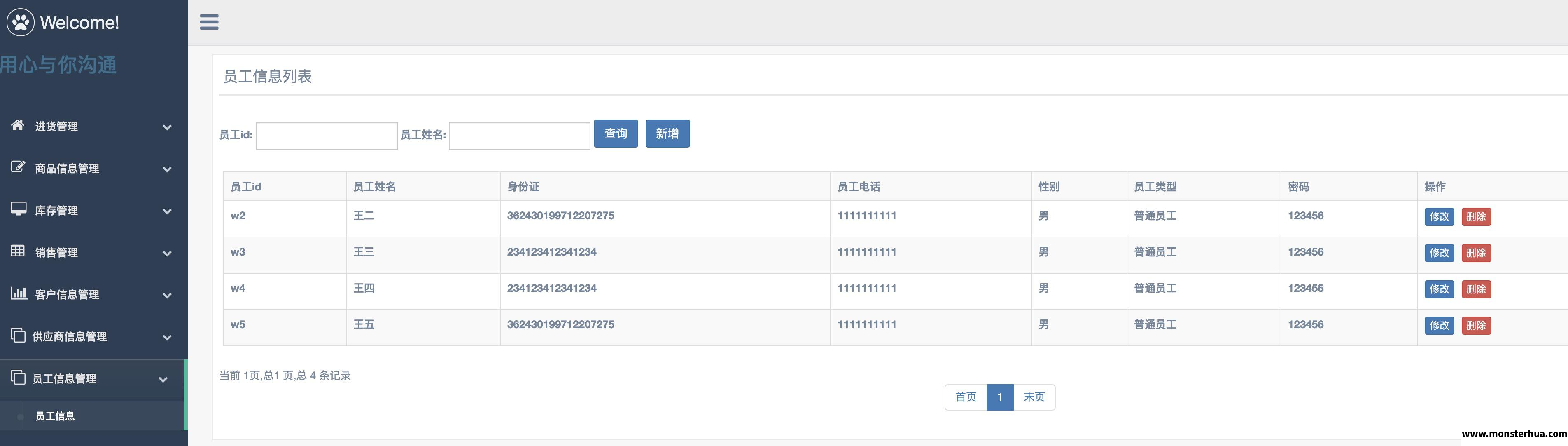Go to 首页 first page
1568x446 pixels.
pos(966,397)
